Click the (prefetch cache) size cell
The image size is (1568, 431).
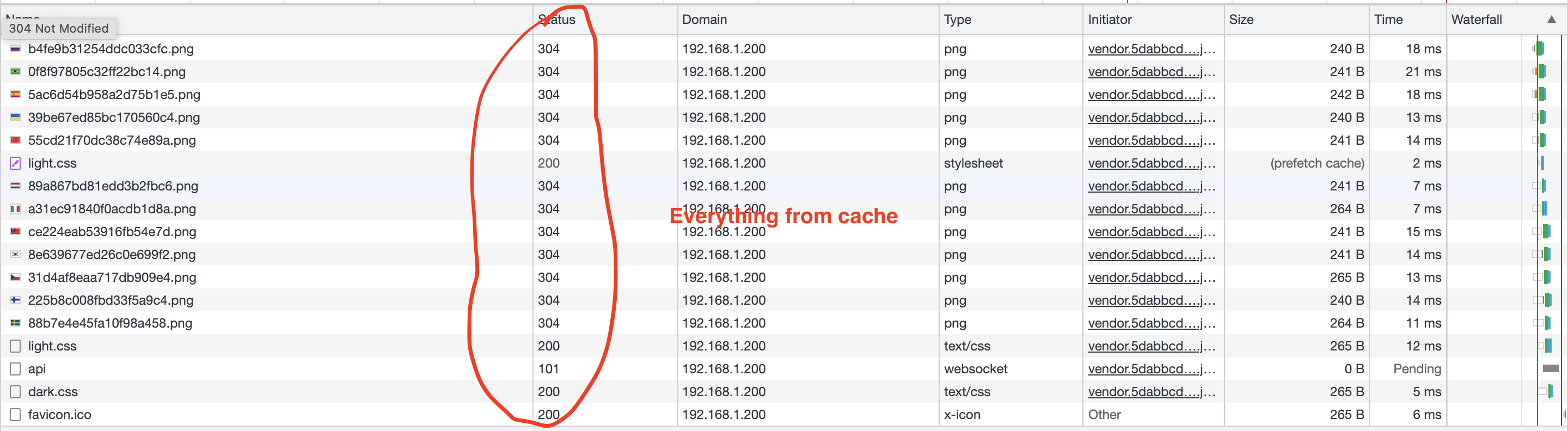point(1317,163)
